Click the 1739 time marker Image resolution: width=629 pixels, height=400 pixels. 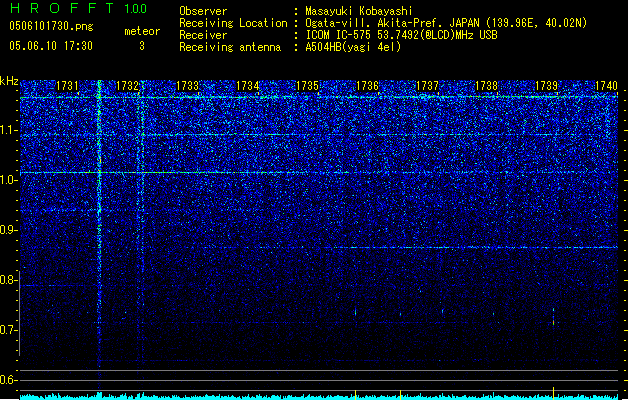tap(546, 86)
